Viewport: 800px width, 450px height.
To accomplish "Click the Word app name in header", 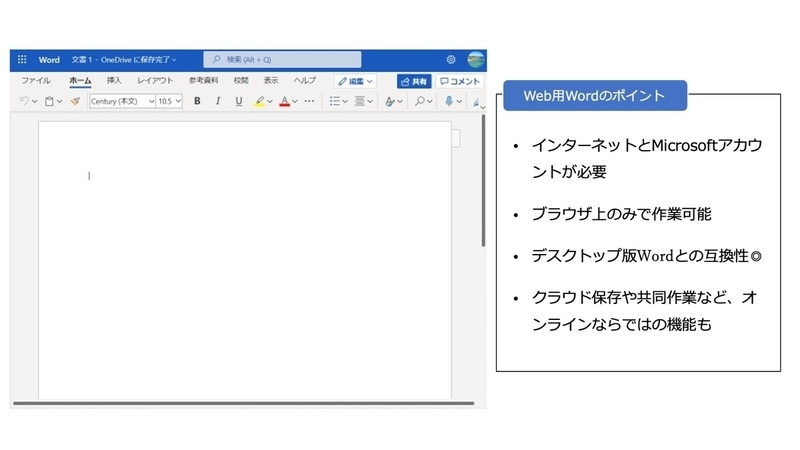I will 49,60.
